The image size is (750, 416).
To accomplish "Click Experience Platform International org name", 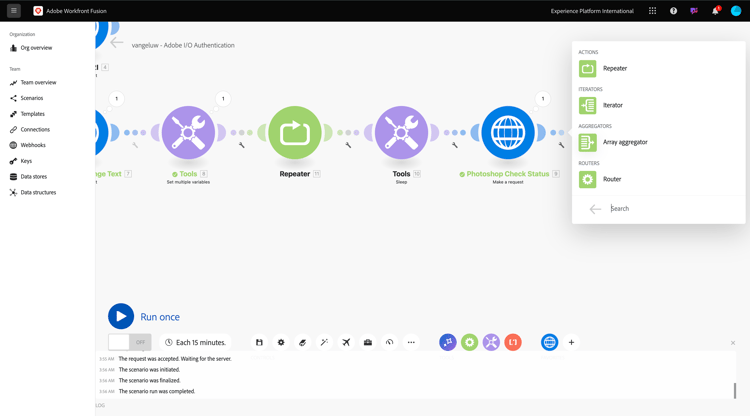I will pos(592,11).
